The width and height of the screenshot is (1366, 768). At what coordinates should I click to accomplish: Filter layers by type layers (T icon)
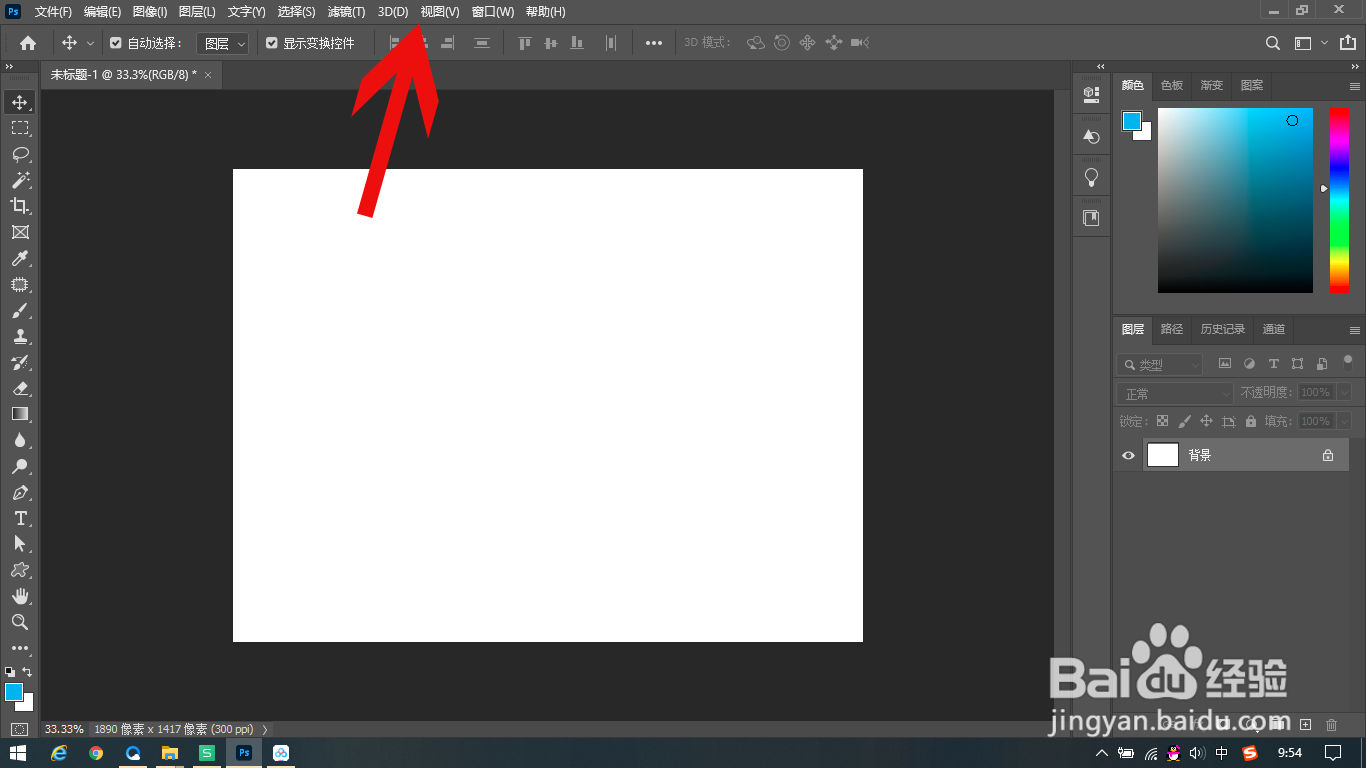click(x=1273, y=364)
